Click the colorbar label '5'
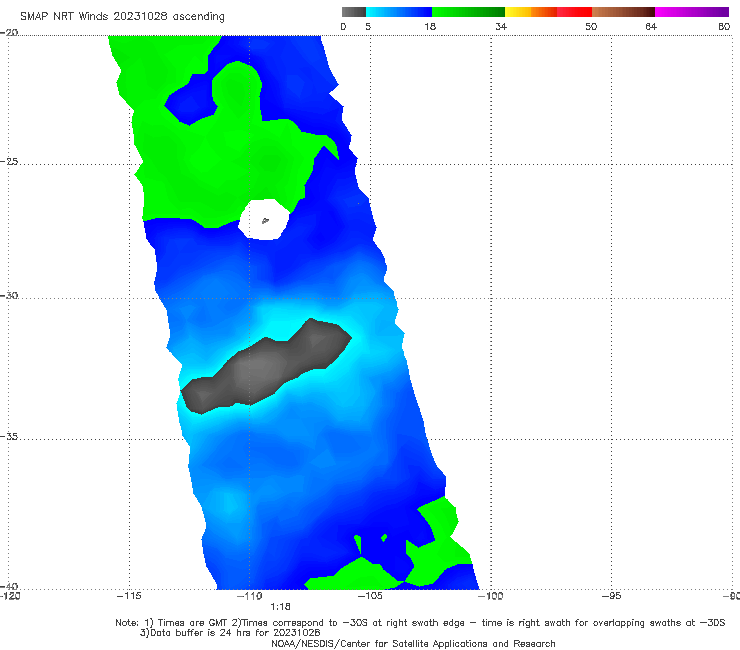Image resolution: width=740 pixels, height=650 pixels. (x=368, y=27)
